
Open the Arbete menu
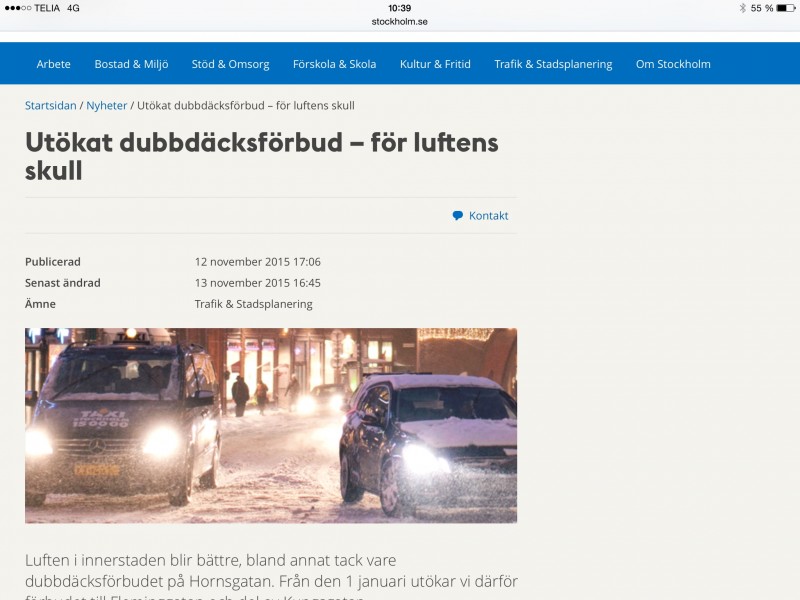pyautogui.click(x=54, y=64)
